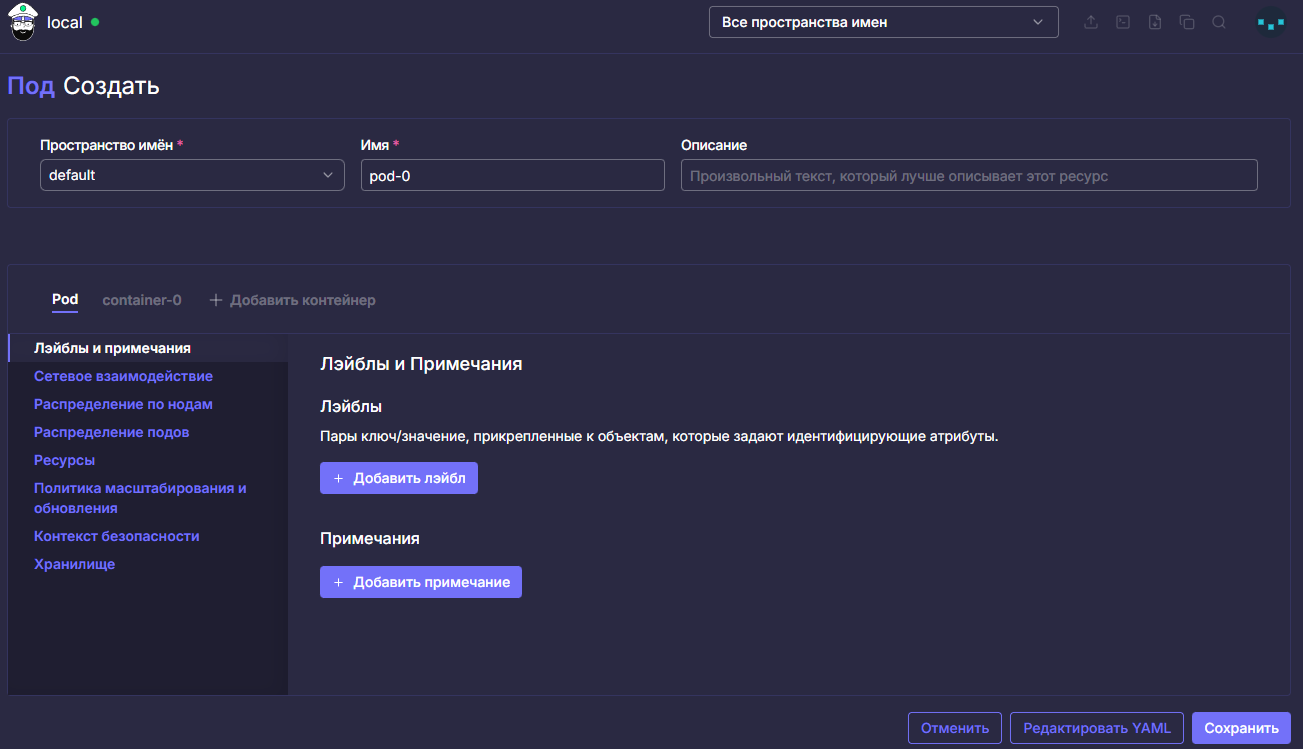Screen dimensions: 1303x749
Task: Click the Примечания subsection heading
Action: [370, 538]
